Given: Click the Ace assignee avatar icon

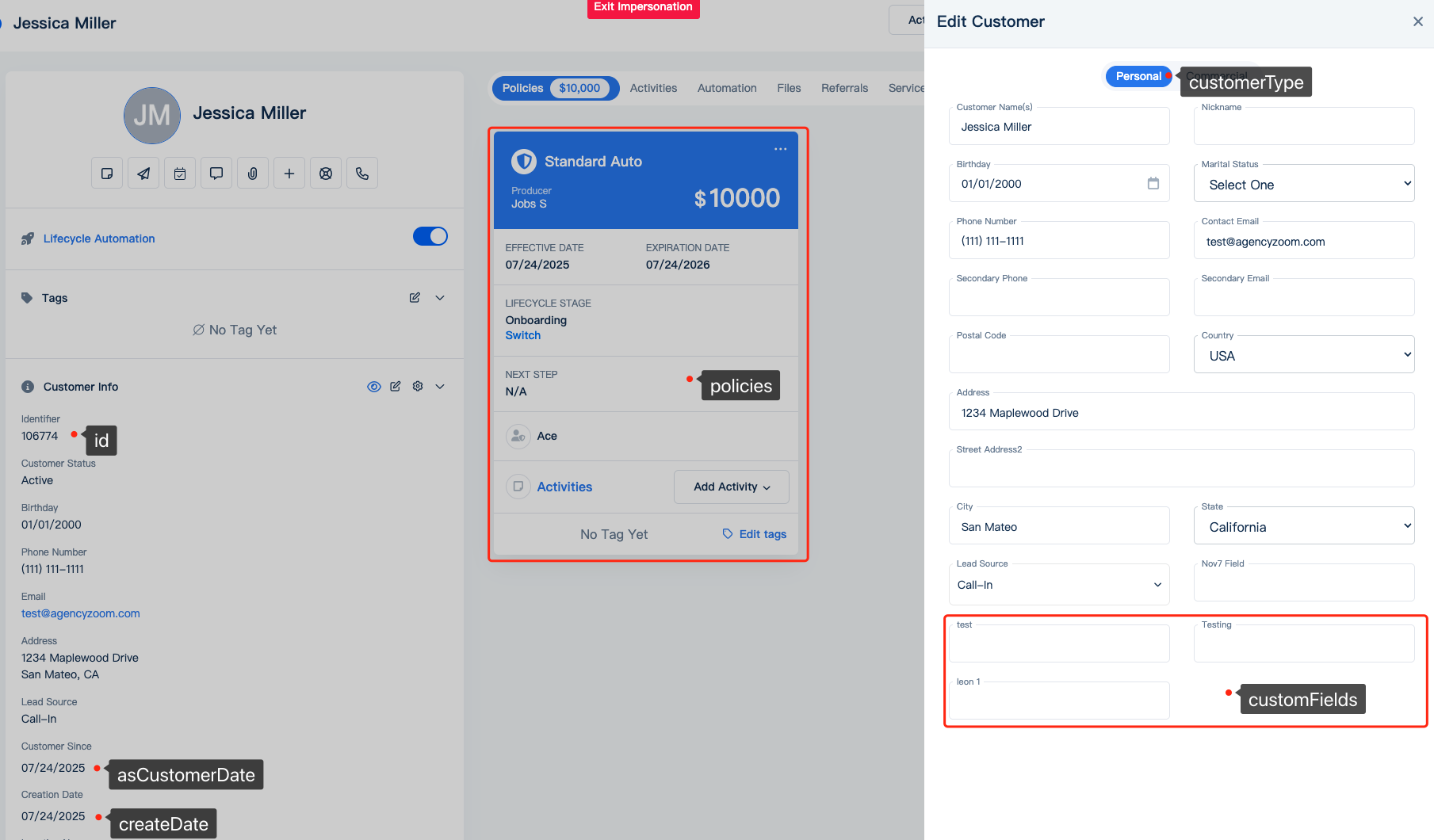Looking at the screenshot, I should point(518,436).
